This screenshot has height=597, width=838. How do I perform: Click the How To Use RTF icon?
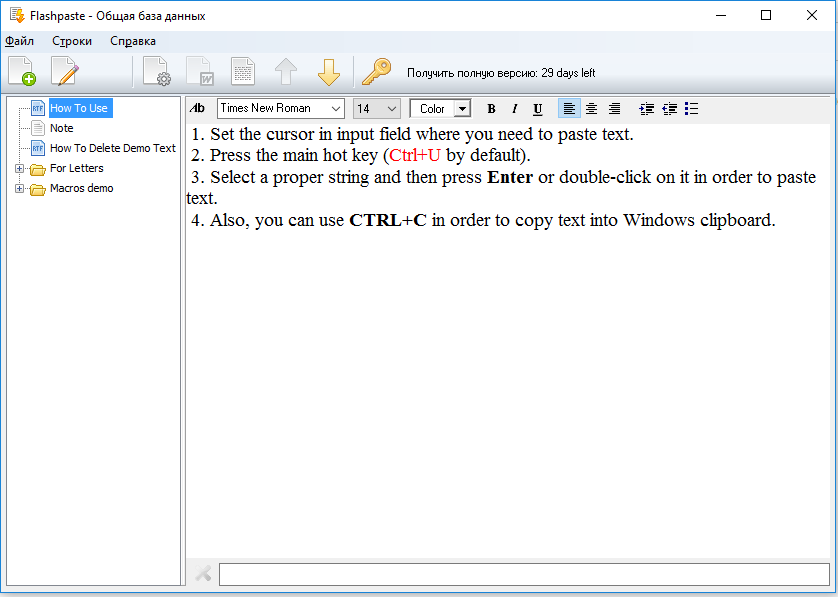(38, 108)
